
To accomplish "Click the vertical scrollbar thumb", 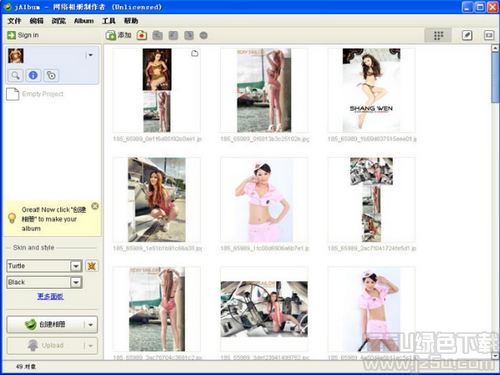I will point(495,78).
